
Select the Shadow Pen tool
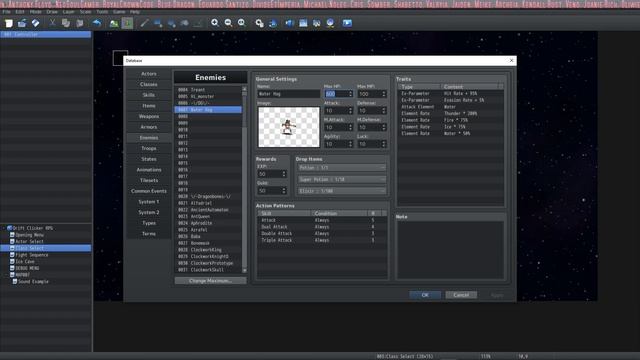tap(198, 23)
